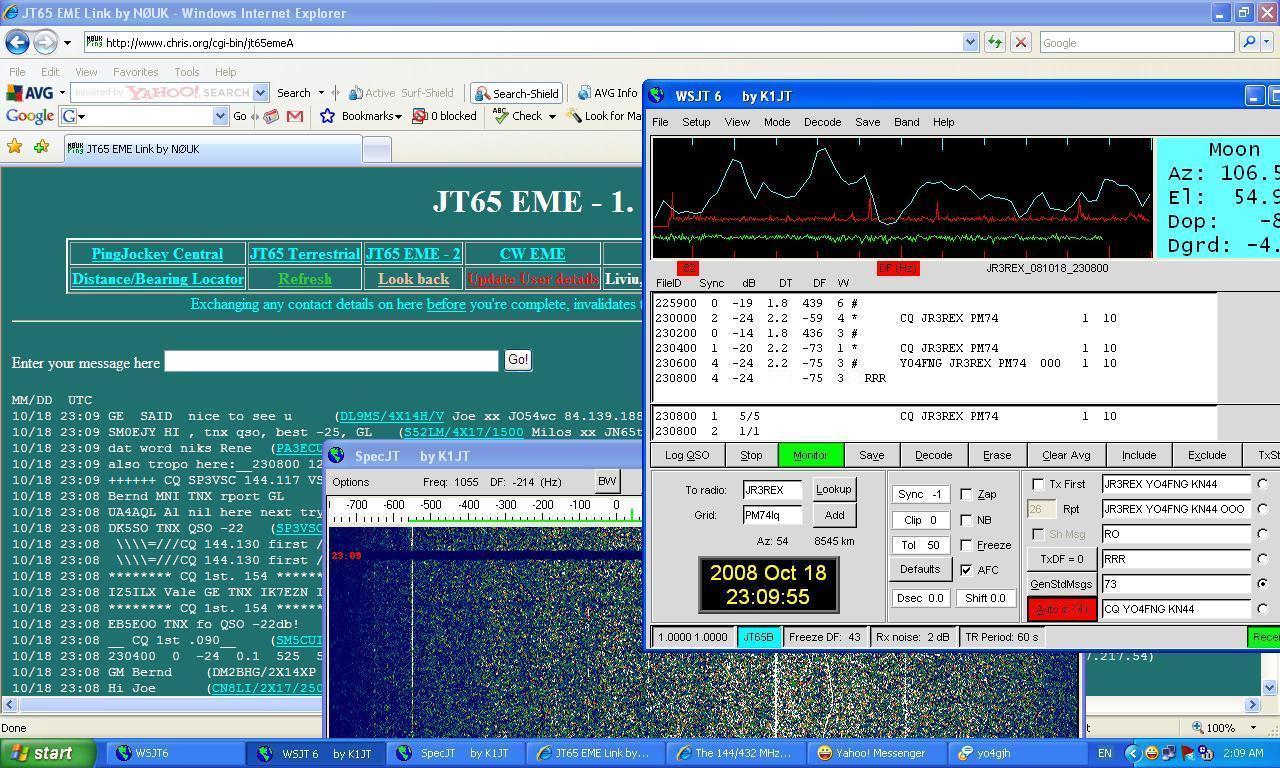
Task: Open the Band menu in WSJT
Action: pyautogui.click(x=906, y=122)
